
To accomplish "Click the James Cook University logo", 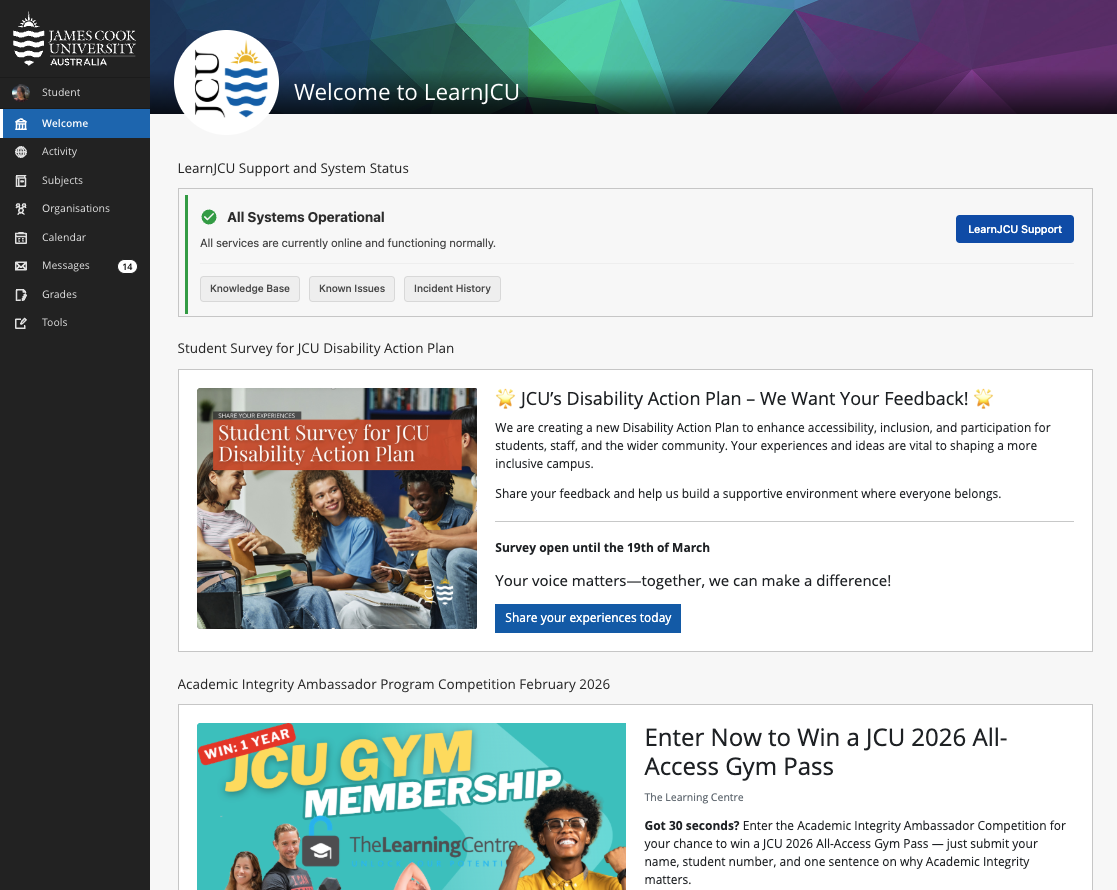I will (74, 39).
